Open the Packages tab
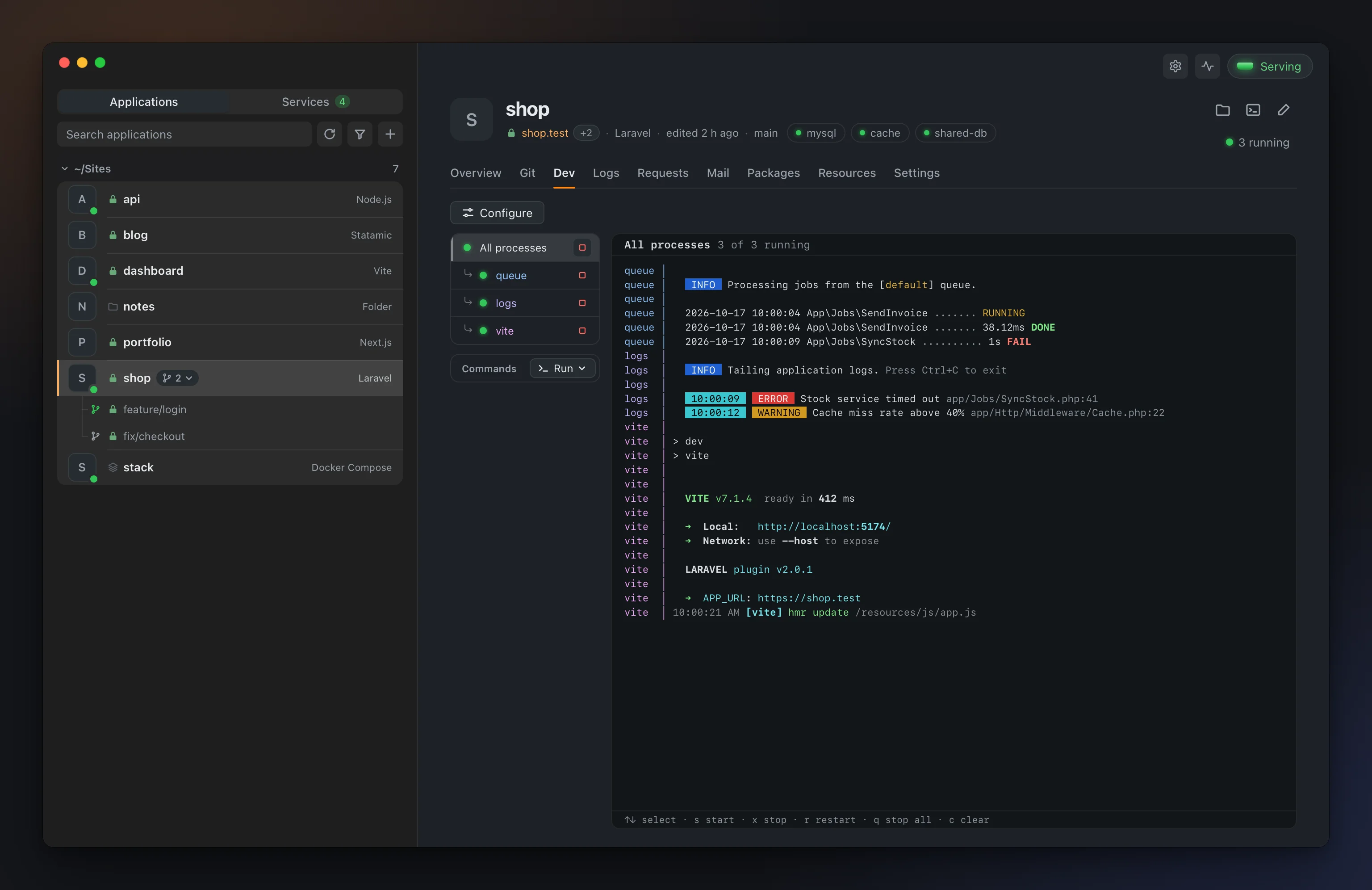The height and width of the screenshot is (890, 1372). pyautogui.click(x=774, y=173)
